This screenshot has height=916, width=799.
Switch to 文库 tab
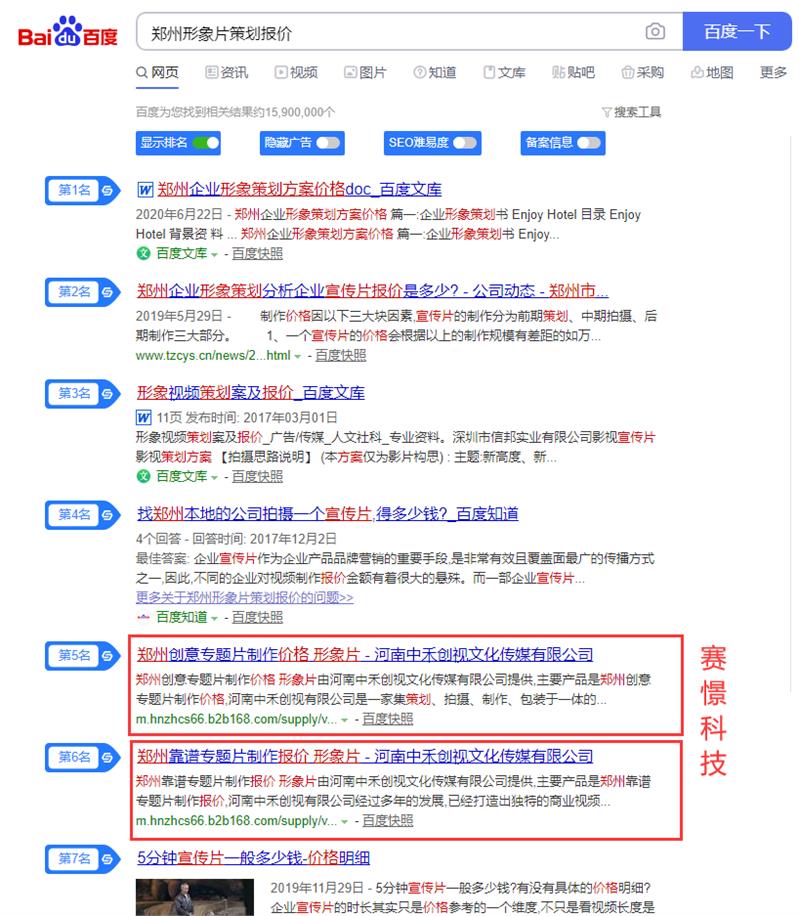coord(504,72)
